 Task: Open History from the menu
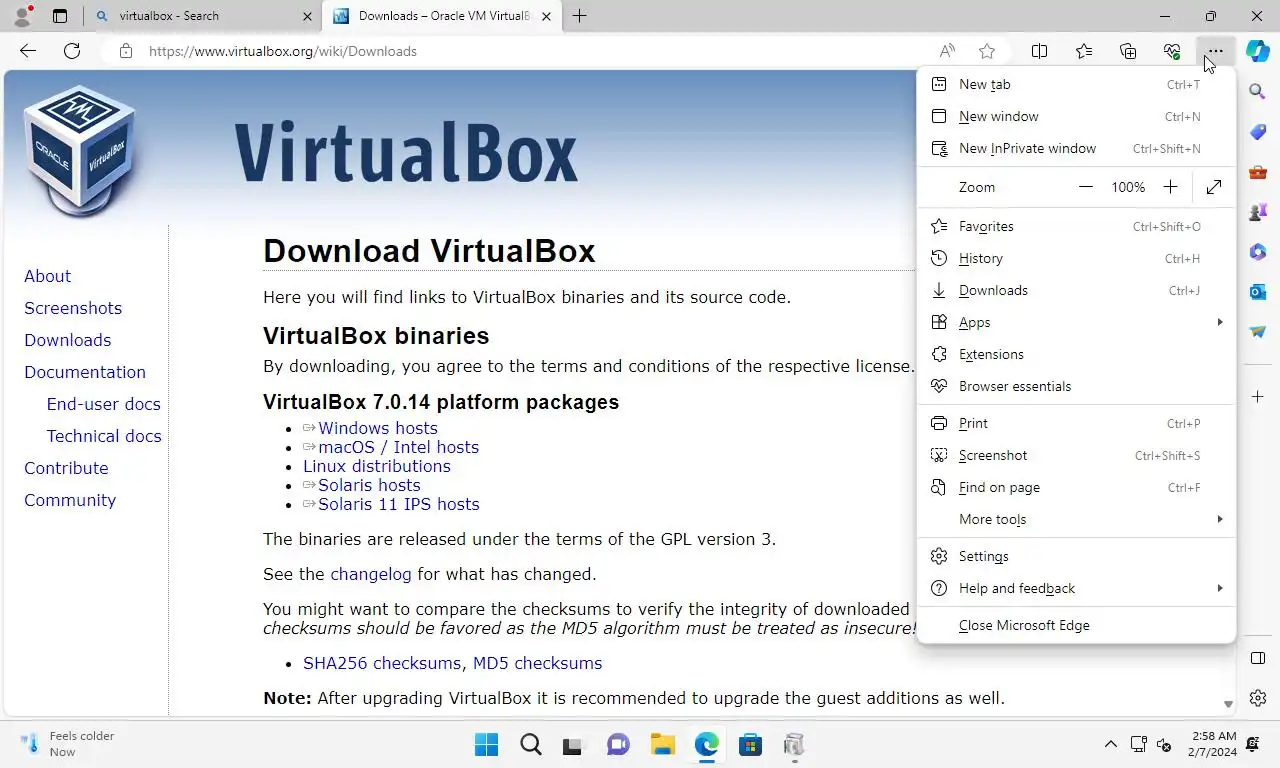coord(1076,258)
